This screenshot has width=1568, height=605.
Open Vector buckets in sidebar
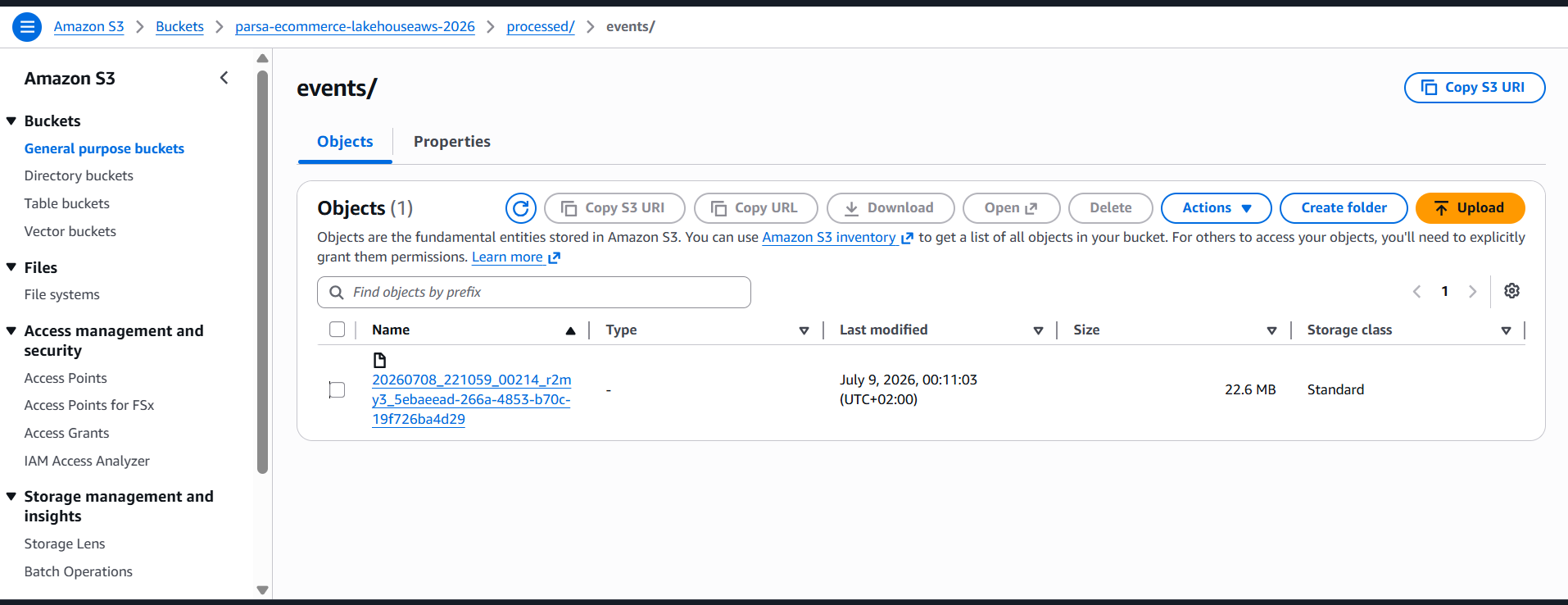(x=70, y=231)
